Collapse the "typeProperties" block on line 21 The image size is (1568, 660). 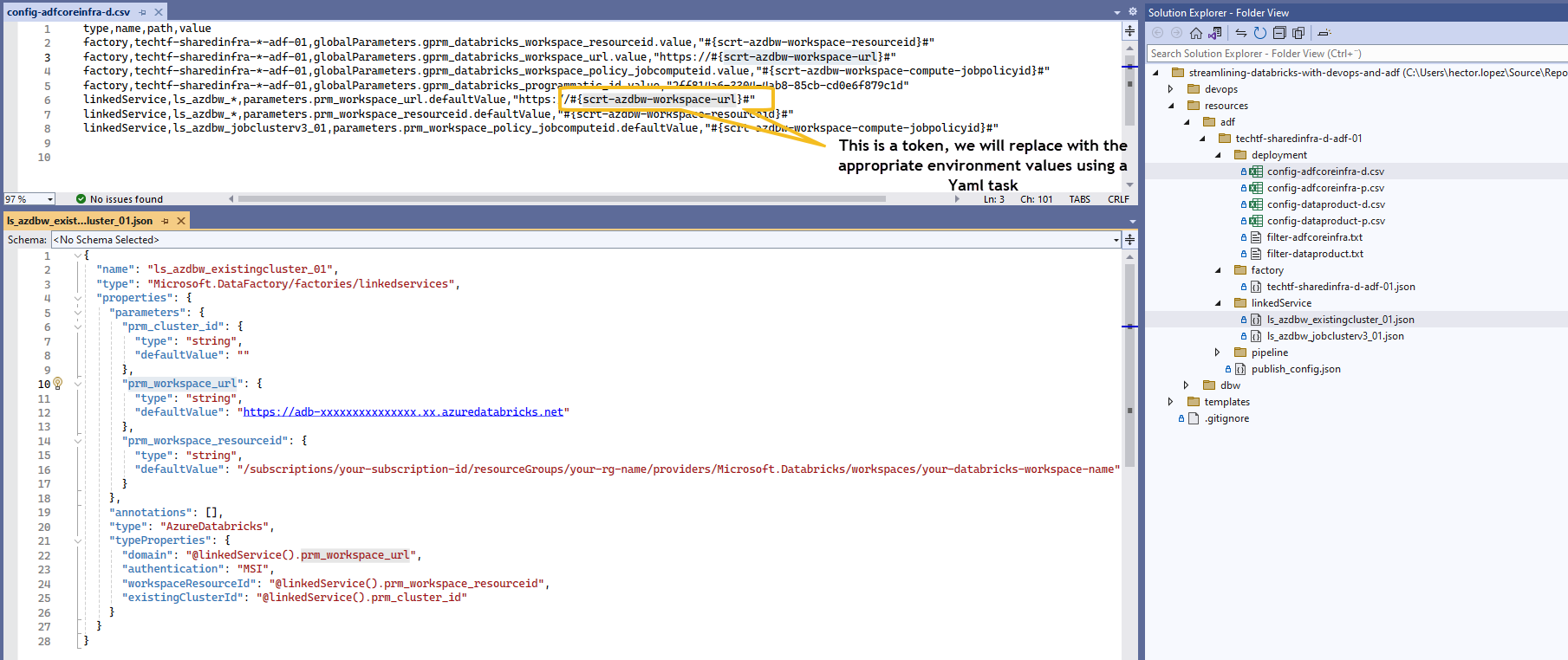78,540
